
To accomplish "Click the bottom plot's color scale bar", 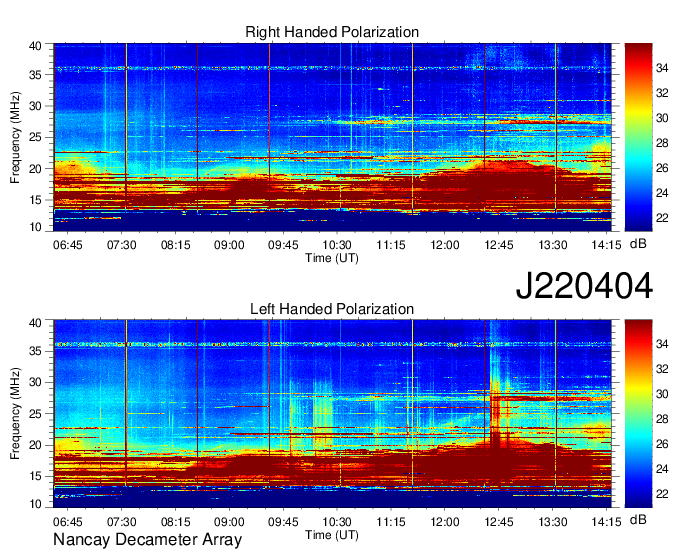I will click(638, 414).
